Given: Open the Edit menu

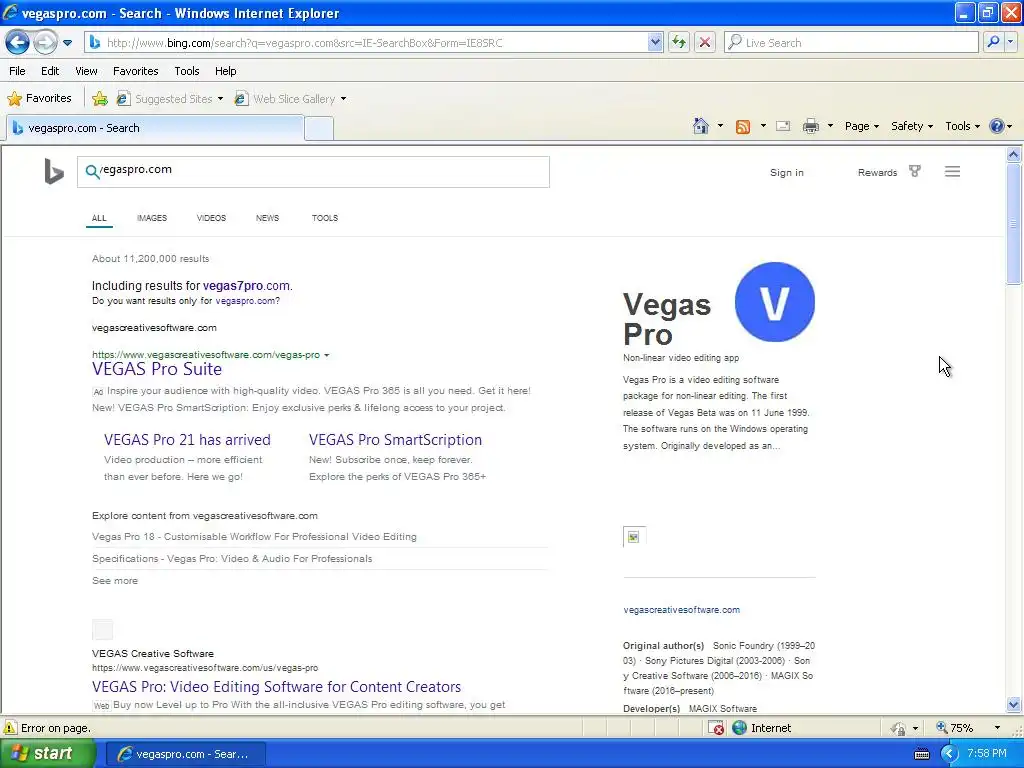Looking at the screenshot, I should pos(50,71).
